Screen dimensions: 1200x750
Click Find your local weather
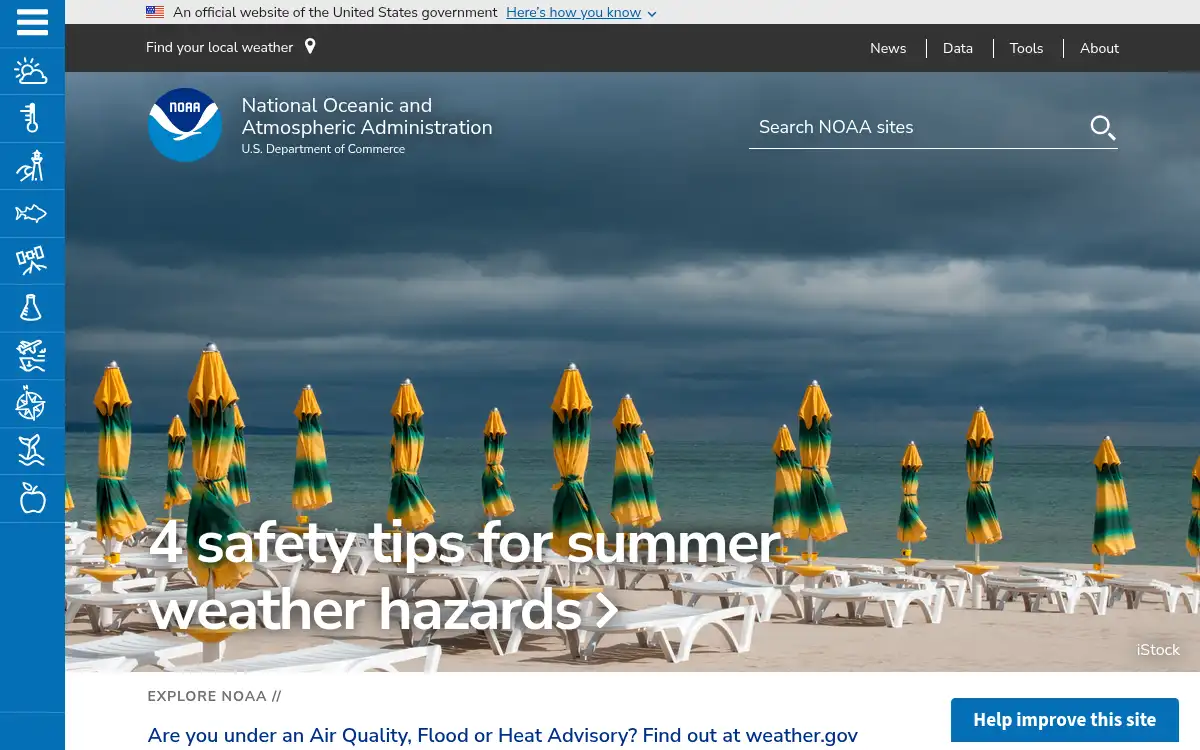tap(220, 47)
